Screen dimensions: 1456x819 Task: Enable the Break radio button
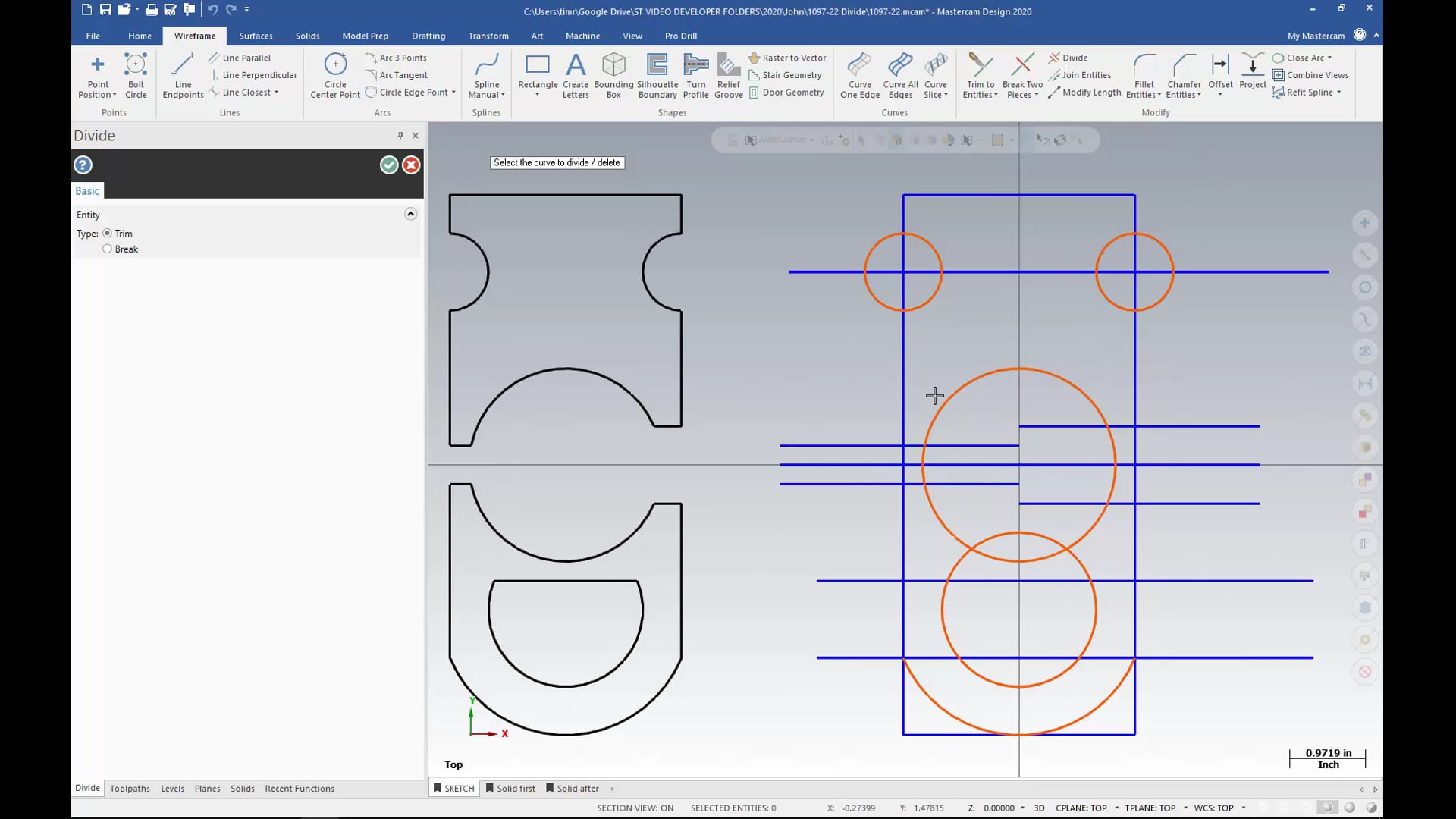point(107,248)
